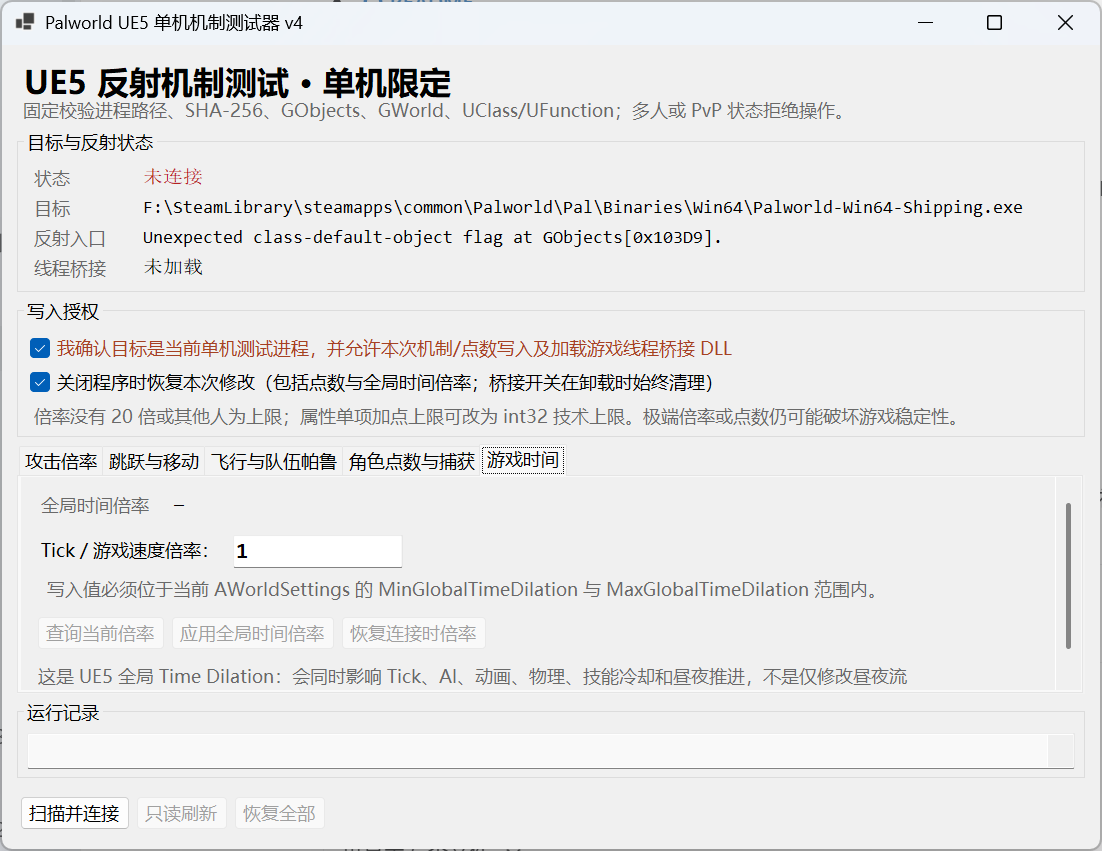
Task: Click the UE5 全局 Time Dilation description text
Action: click(472, 677)
